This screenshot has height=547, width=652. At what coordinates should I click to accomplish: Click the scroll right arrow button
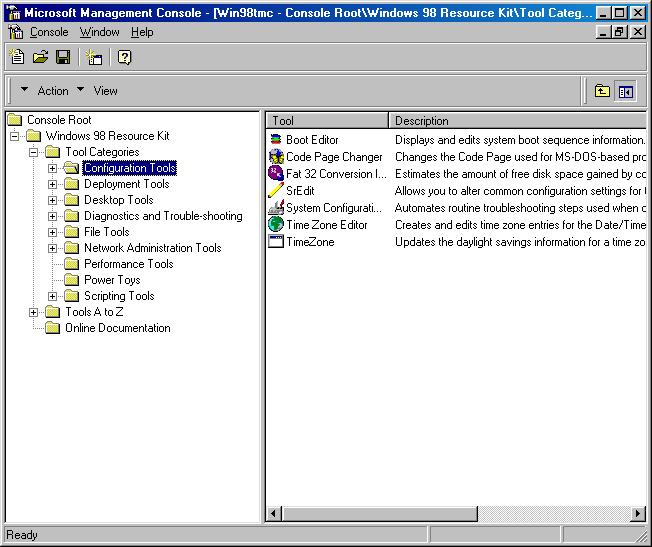(x=638, y=514)
